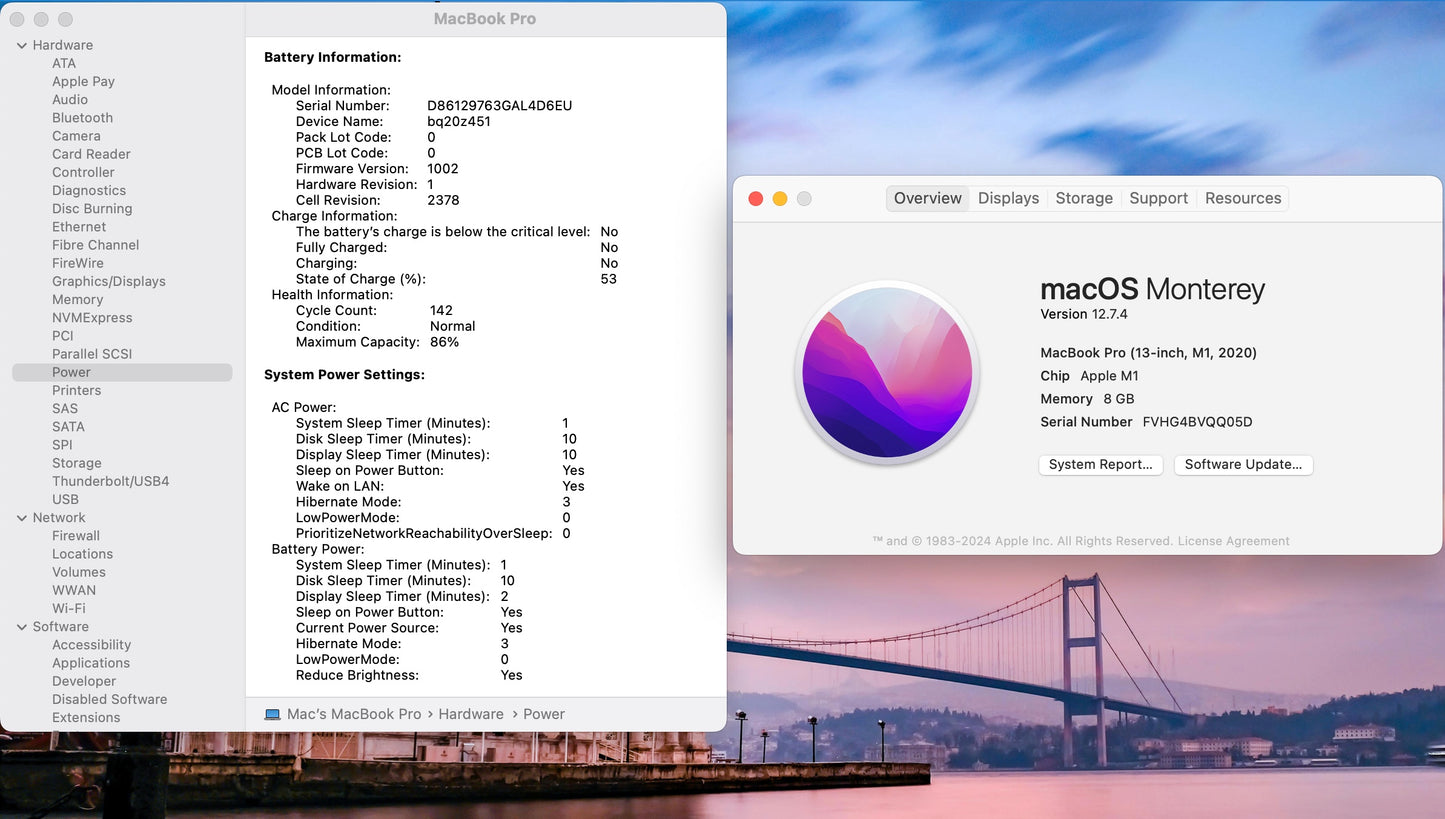
Task: Select Thunderbolt/USB4 in the sidebar
Action: 110,481
